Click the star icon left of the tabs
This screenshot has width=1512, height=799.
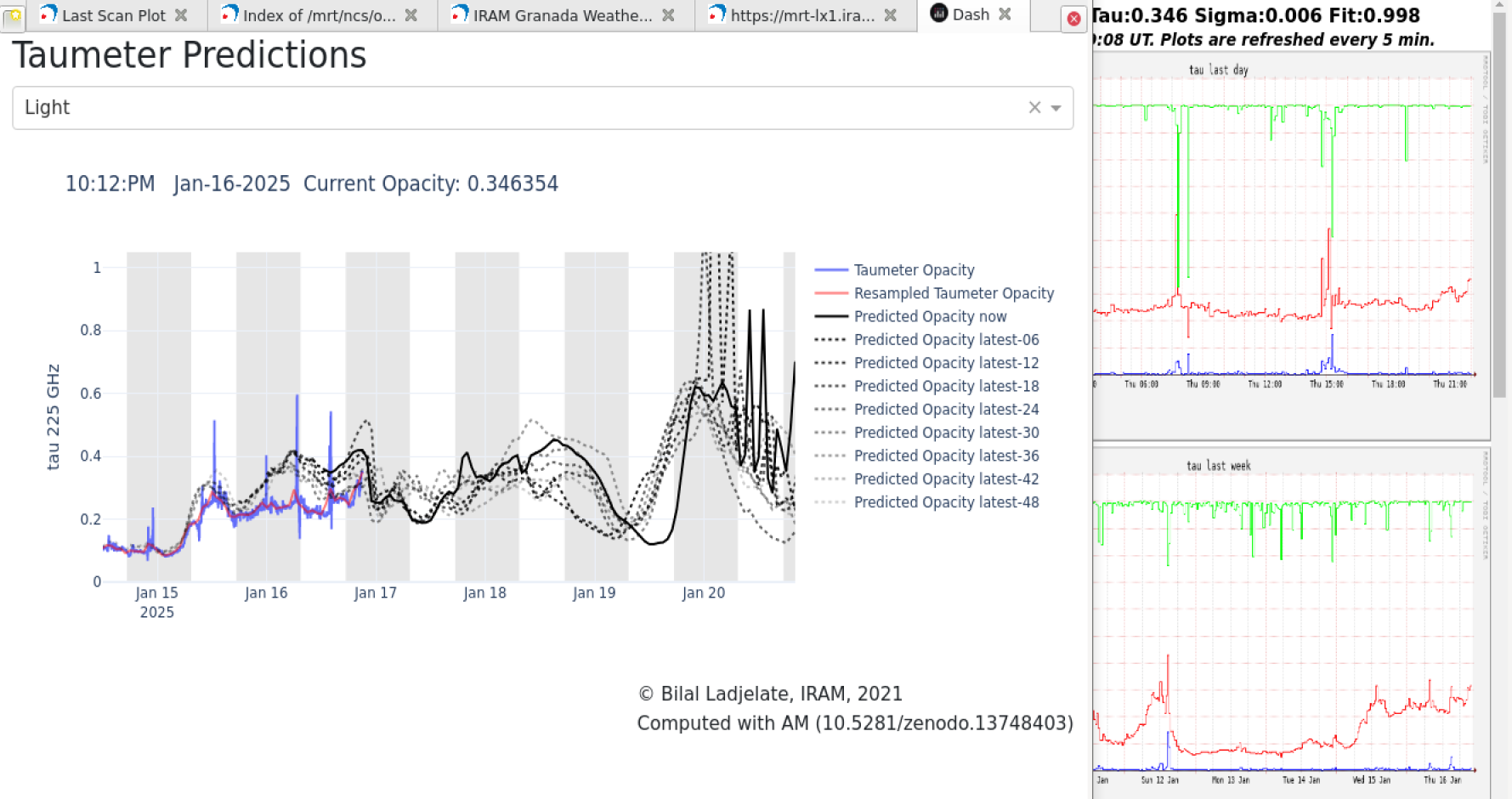(x=14, y=17)
